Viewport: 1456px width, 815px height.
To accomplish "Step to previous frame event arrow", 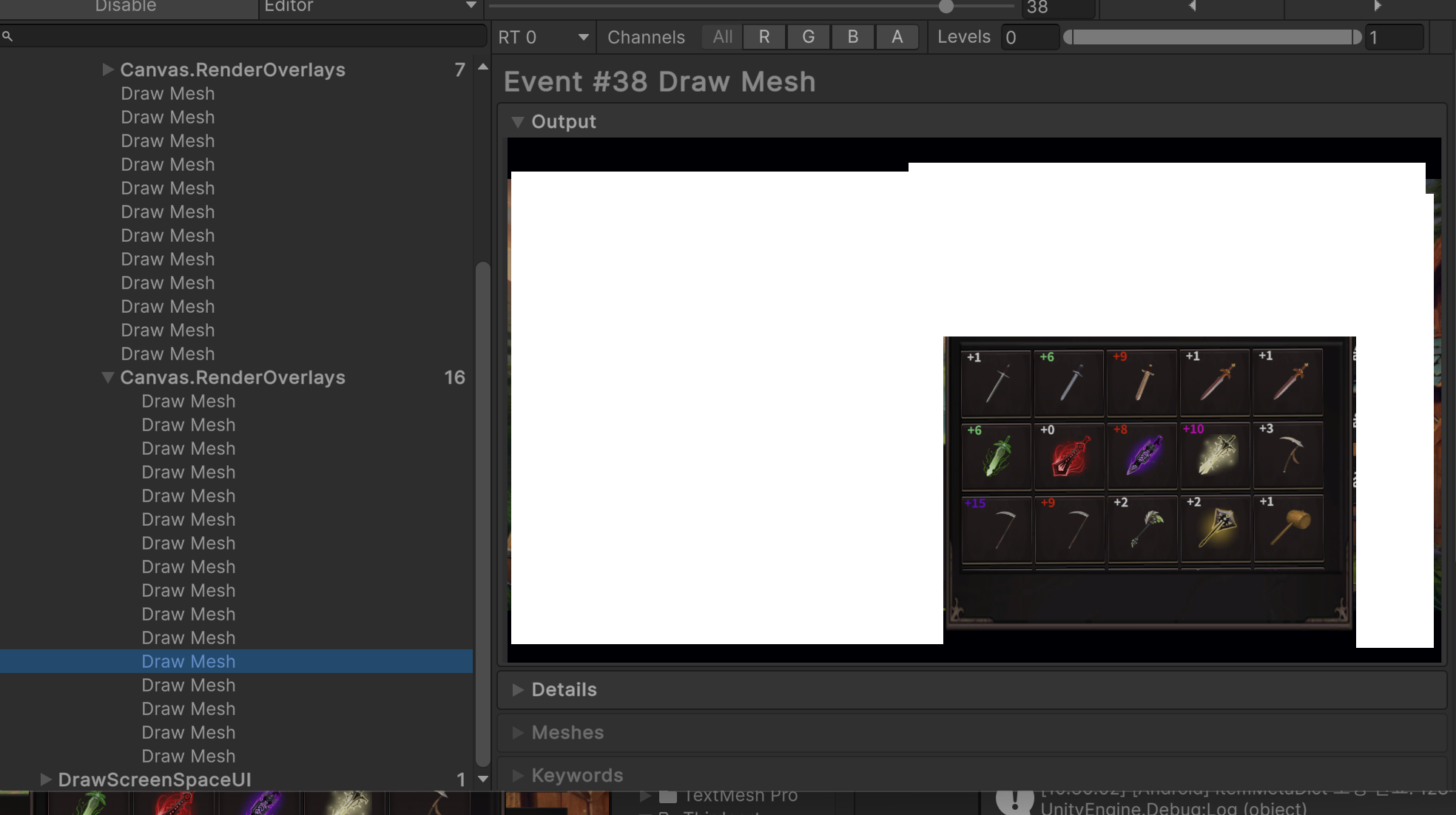I will (1192, 6).
